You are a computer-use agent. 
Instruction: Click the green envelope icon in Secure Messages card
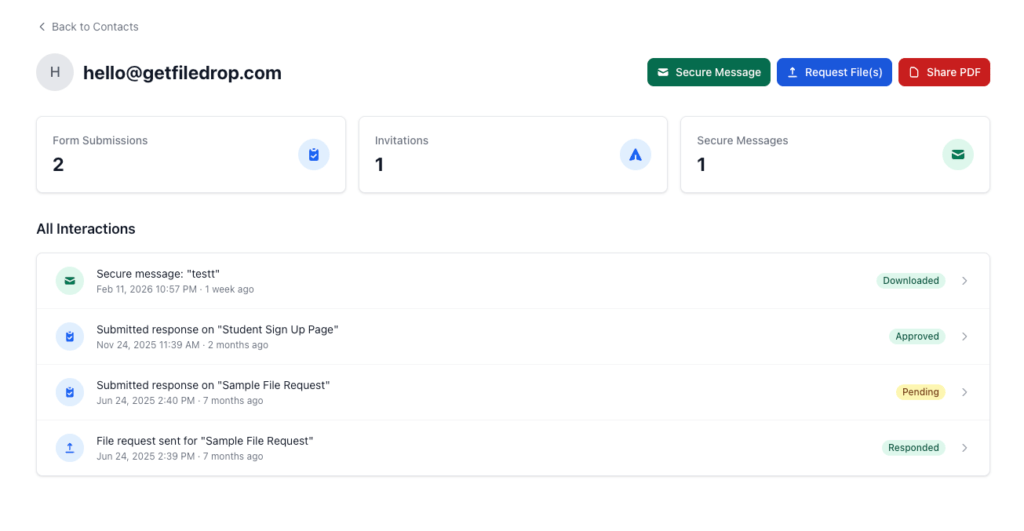(x=958, y=155)
